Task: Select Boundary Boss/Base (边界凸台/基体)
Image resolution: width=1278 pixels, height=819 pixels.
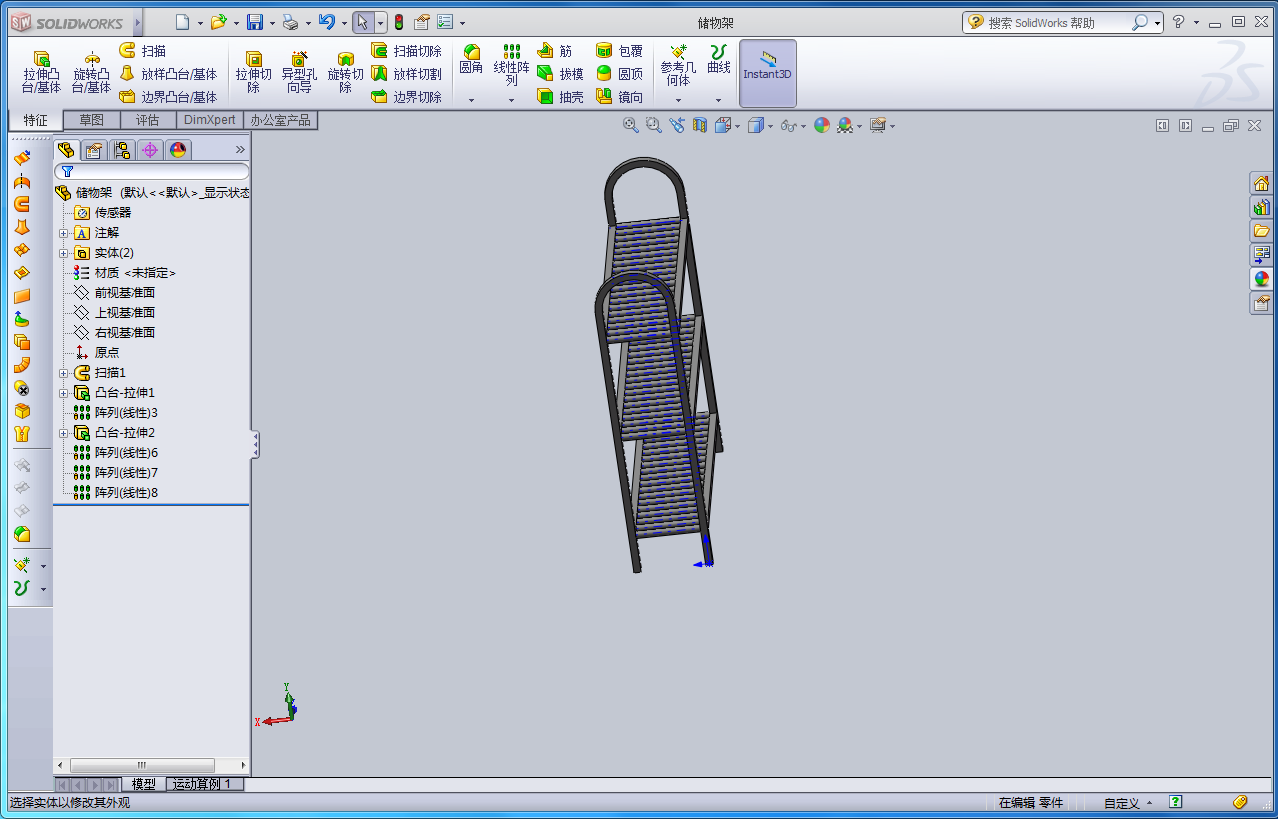Action: 168,97
